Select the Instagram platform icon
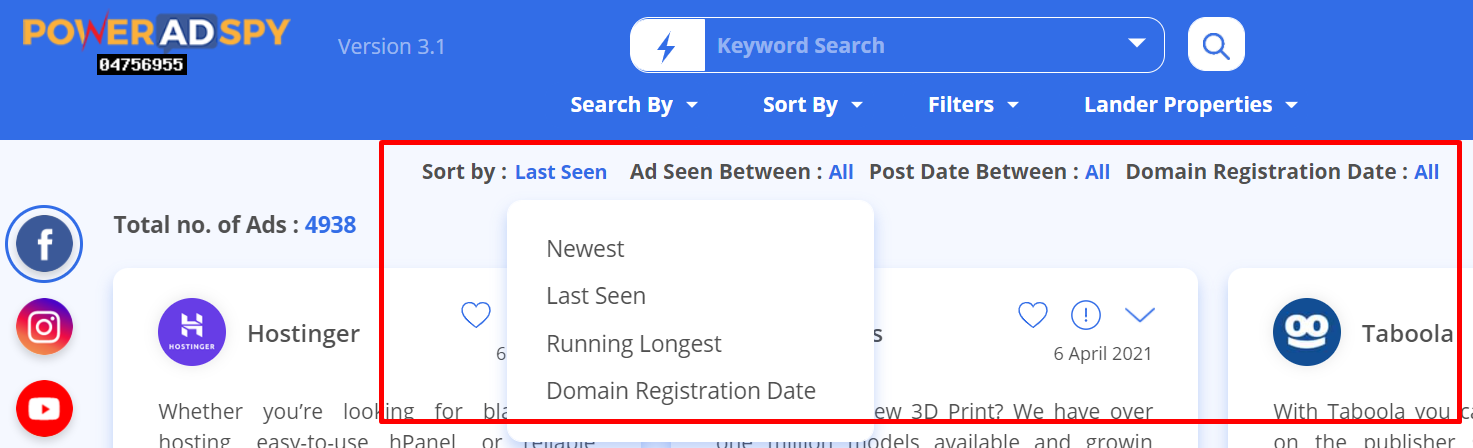 44,327
